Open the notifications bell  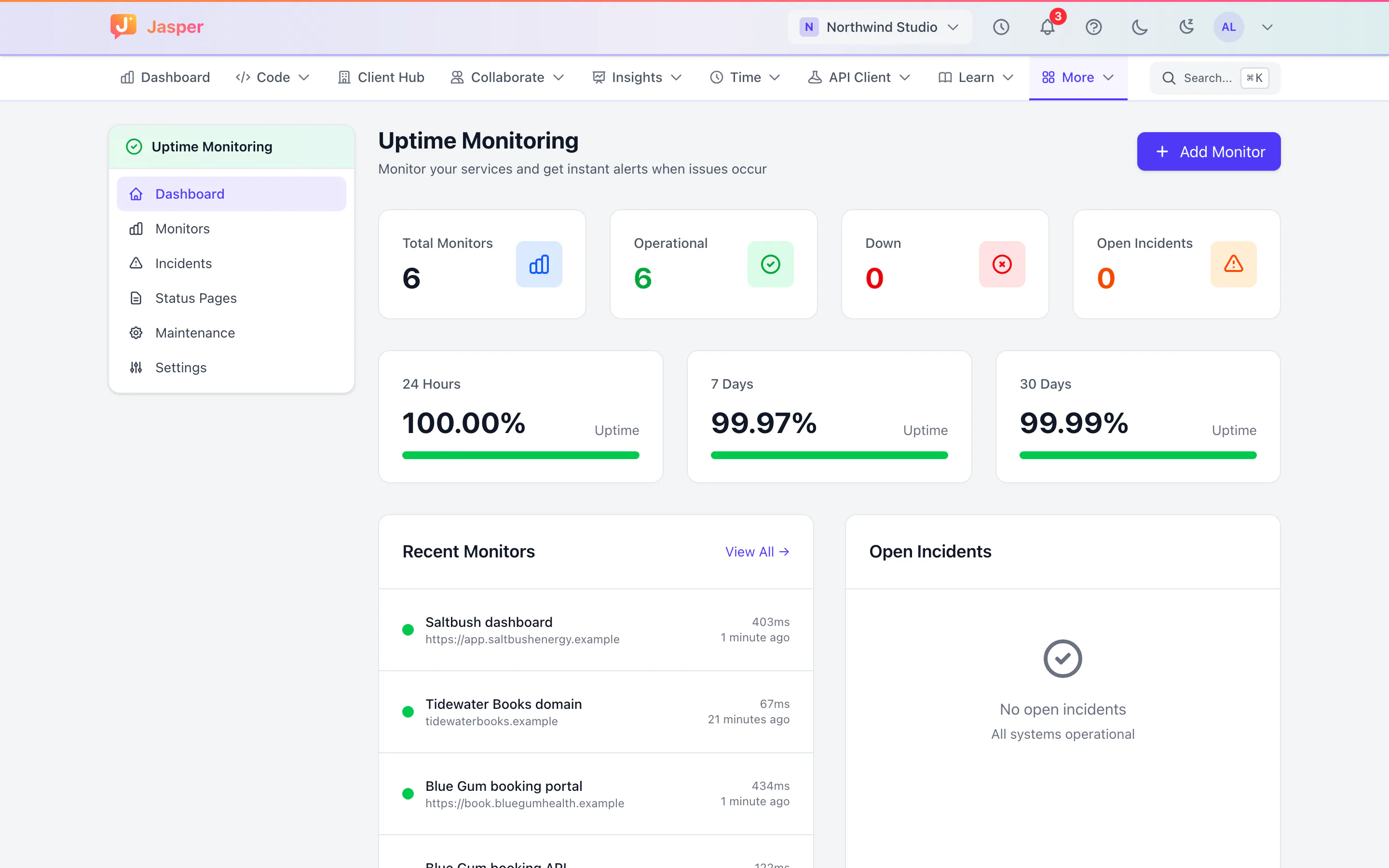pos(1048,27)
